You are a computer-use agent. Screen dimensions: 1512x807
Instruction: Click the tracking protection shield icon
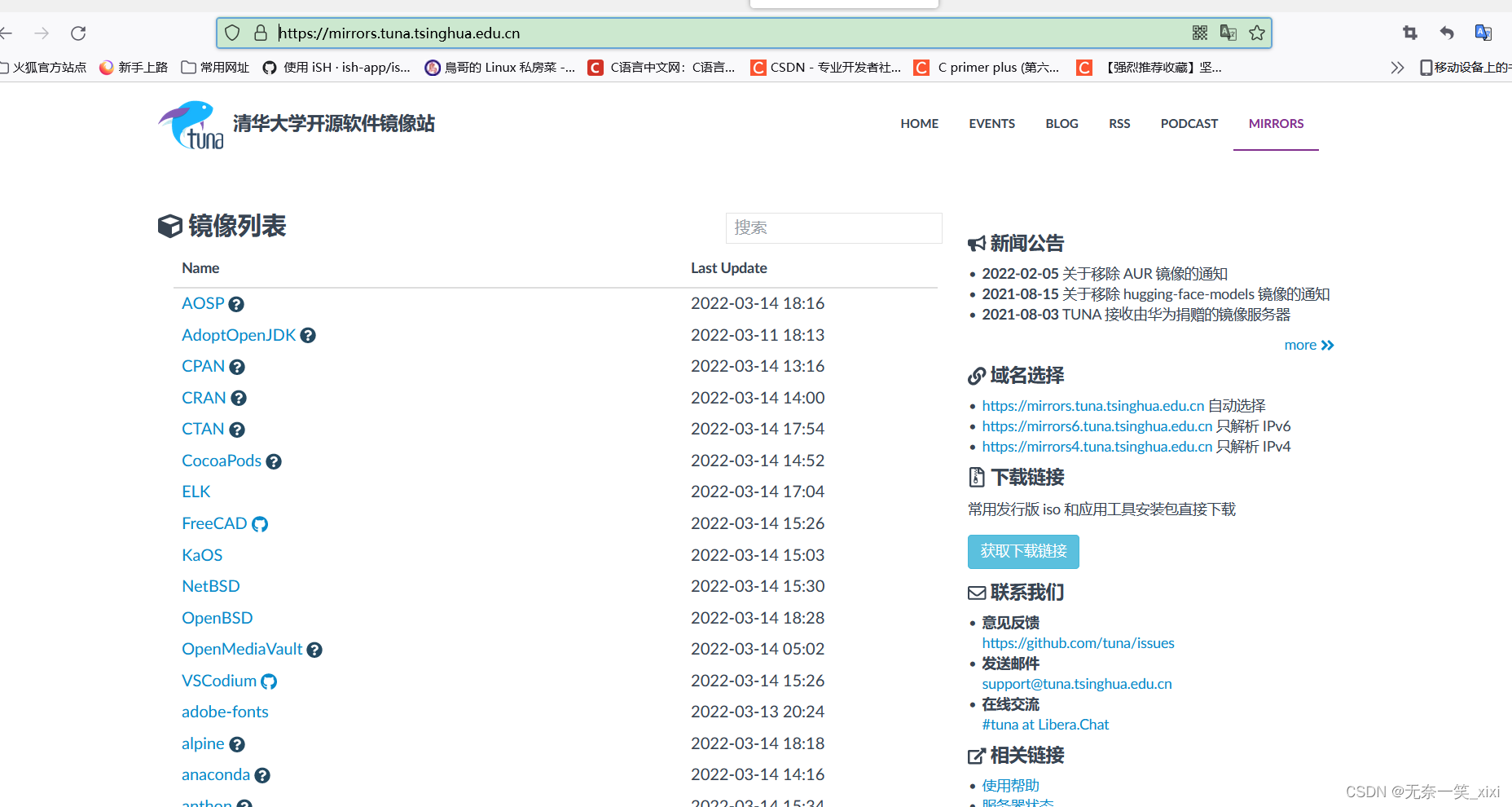pos(232,33)
